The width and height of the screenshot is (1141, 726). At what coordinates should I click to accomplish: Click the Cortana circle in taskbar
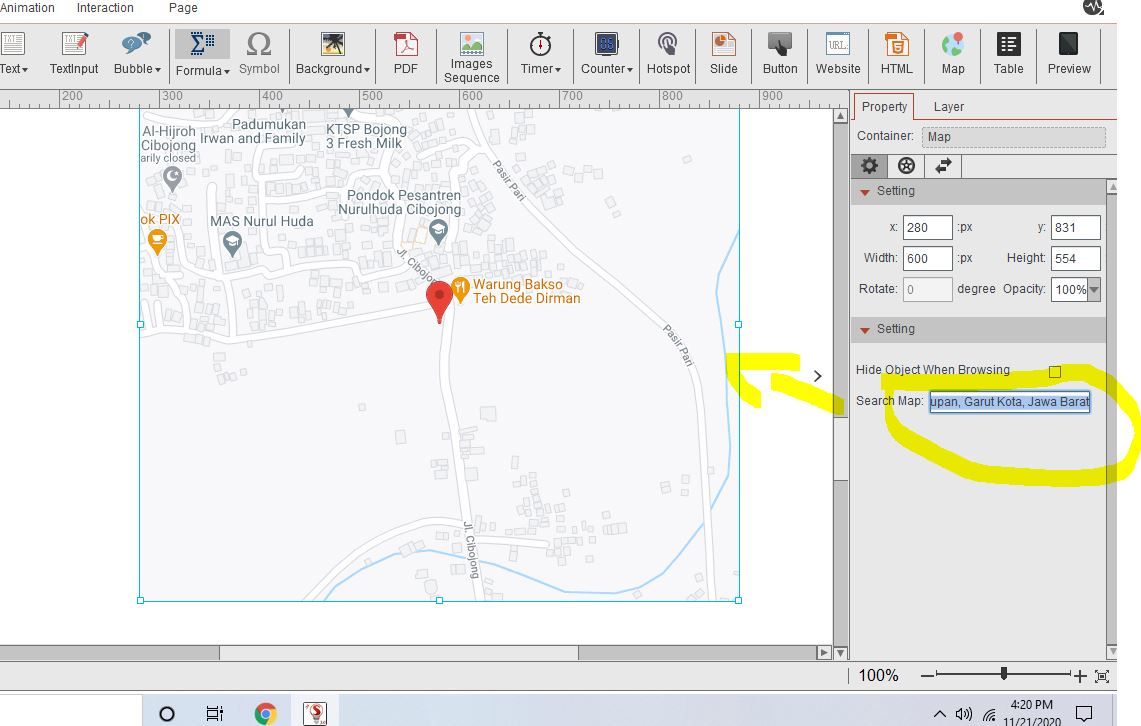pyautogui.click(x=167, y=714)
